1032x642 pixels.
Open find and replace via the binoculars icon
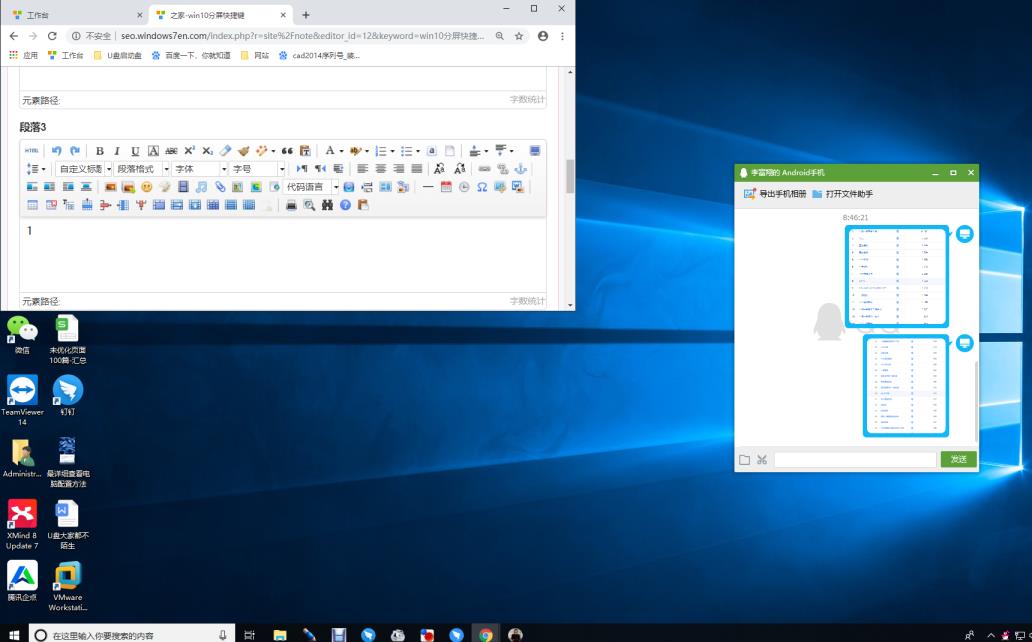point(327,205)
